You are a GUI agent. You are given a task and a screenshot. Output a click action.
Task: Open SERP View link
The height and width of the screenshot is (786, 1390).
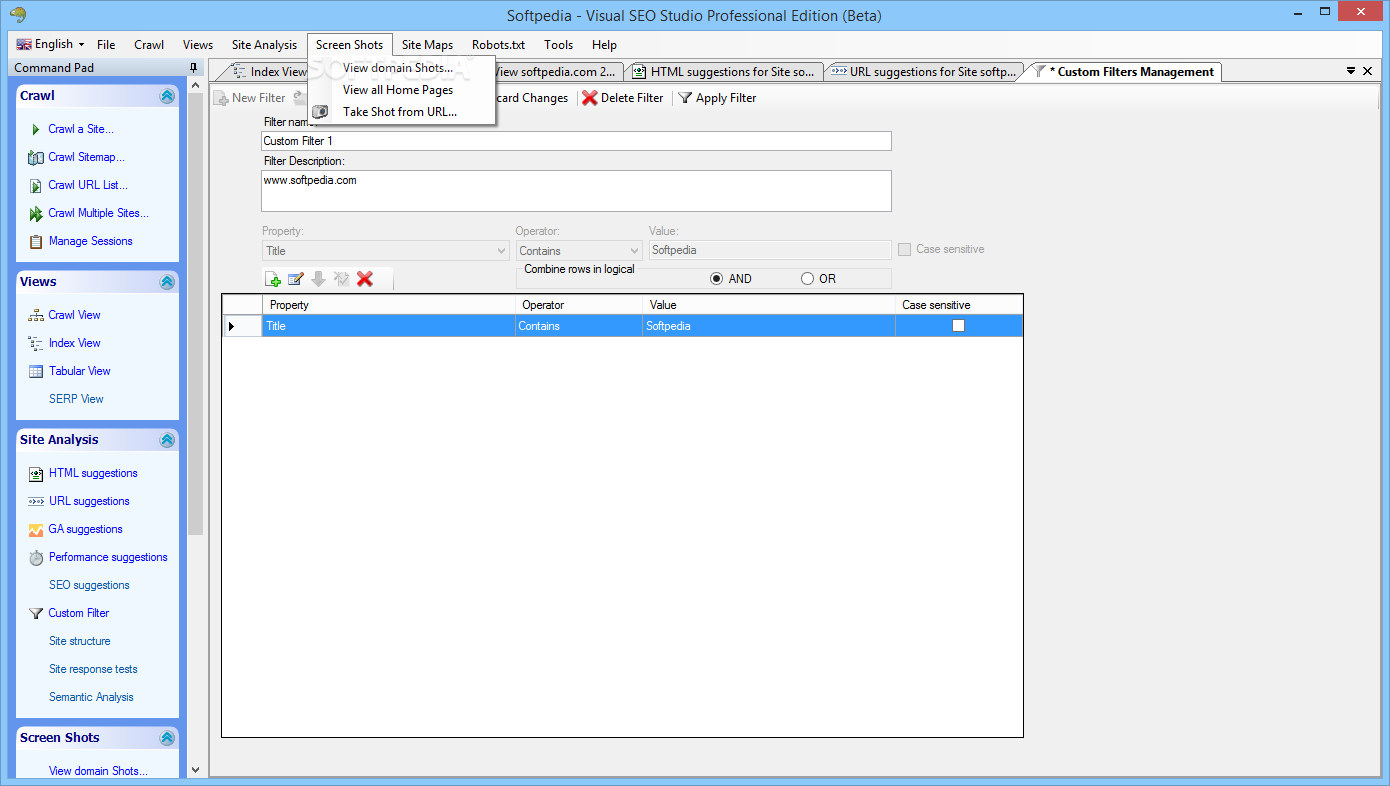coord(76,399)
